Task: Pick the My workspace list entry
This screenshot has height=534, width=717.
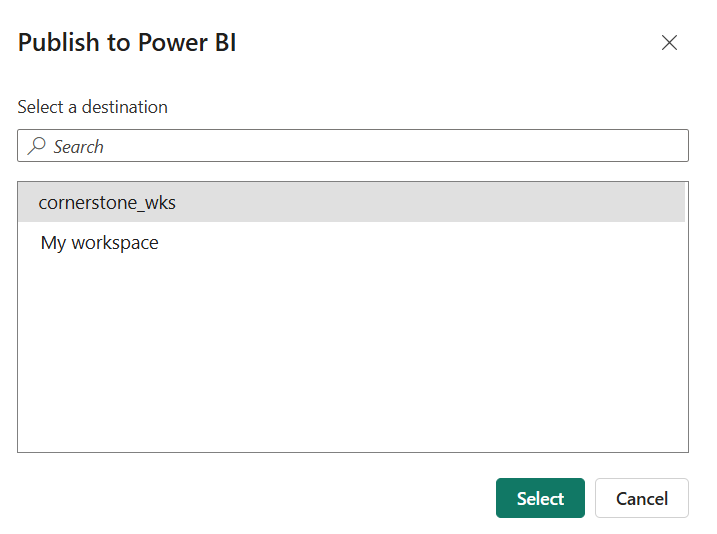Action: (x=99, y=243)
